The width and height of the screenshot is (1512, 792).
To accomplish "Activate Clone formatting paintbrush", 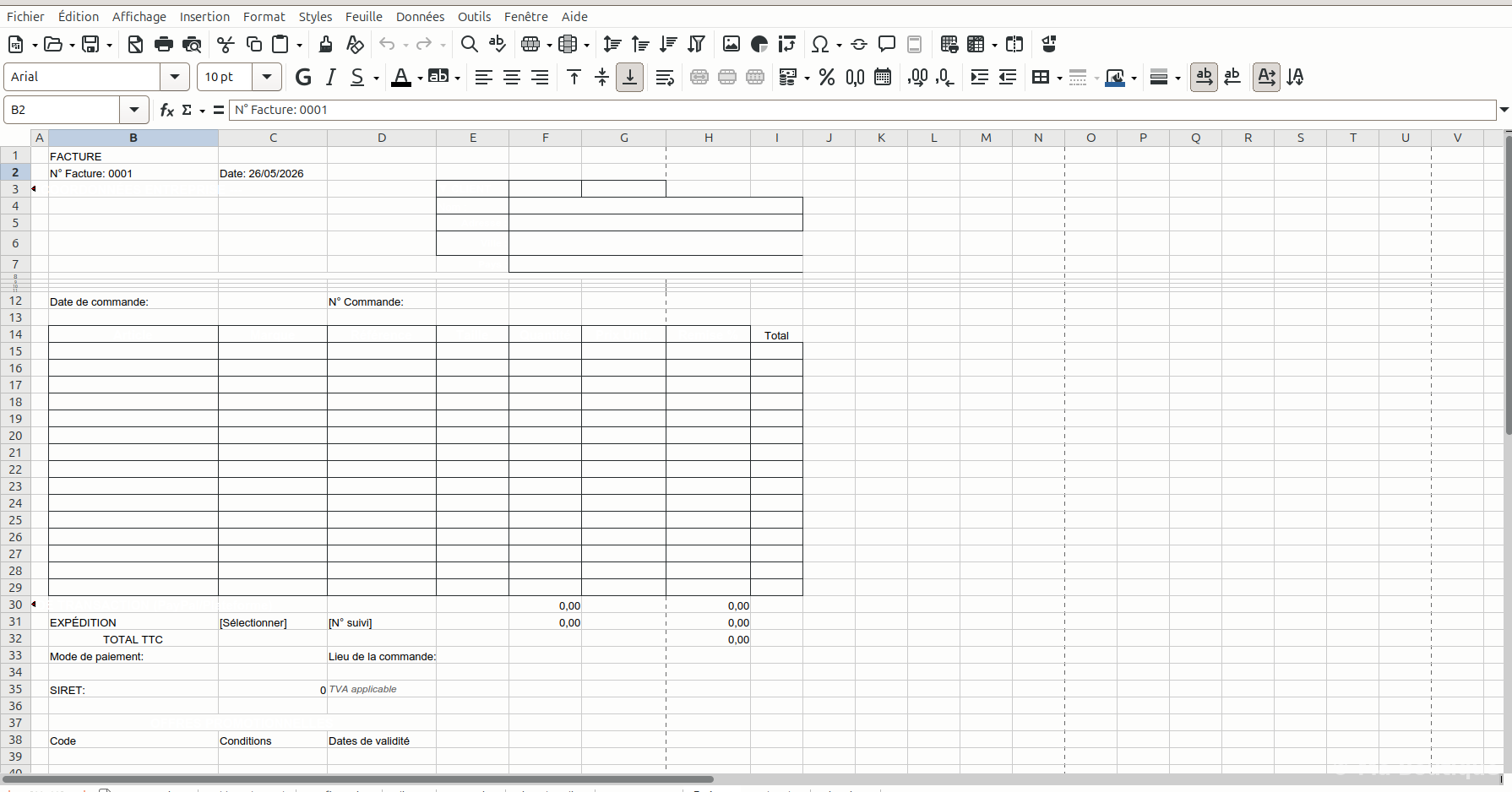I will click(325, 45).
